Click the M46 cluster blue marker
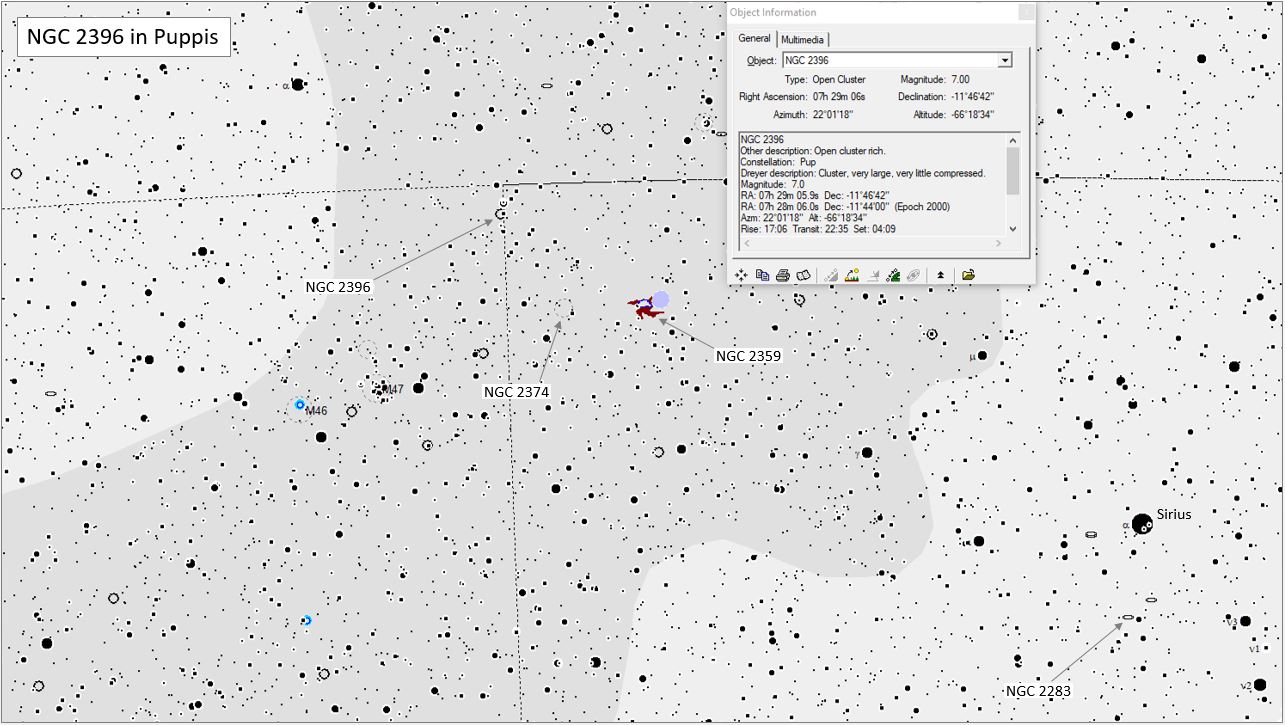1285x725 pixels. 299,405
